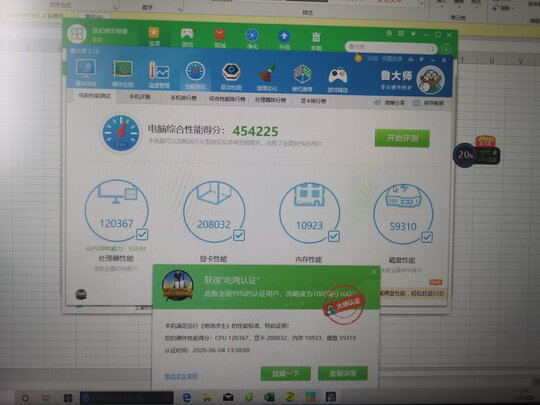Screen dimensions: 540x405
Task: Click small robot icon at window bottom-left
Action: tap(81, 294)
